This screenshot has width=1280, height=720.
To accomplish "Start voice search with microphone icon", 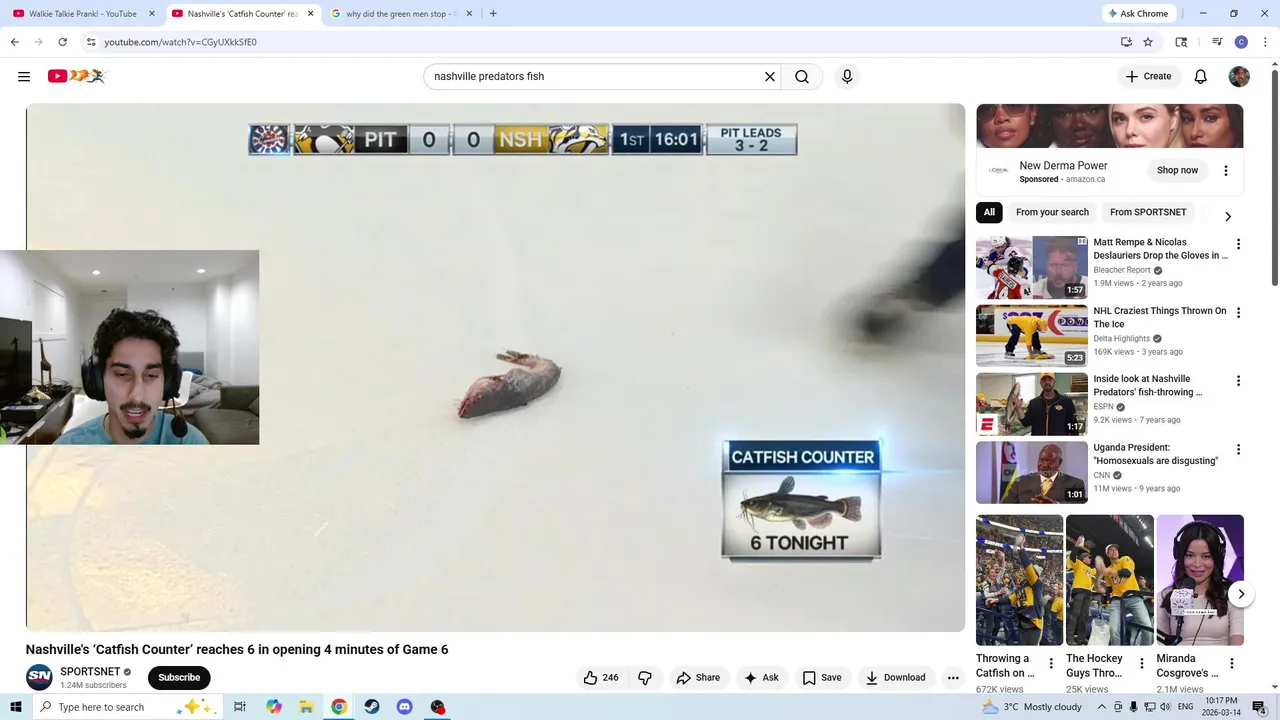I will tap(847, 76).
